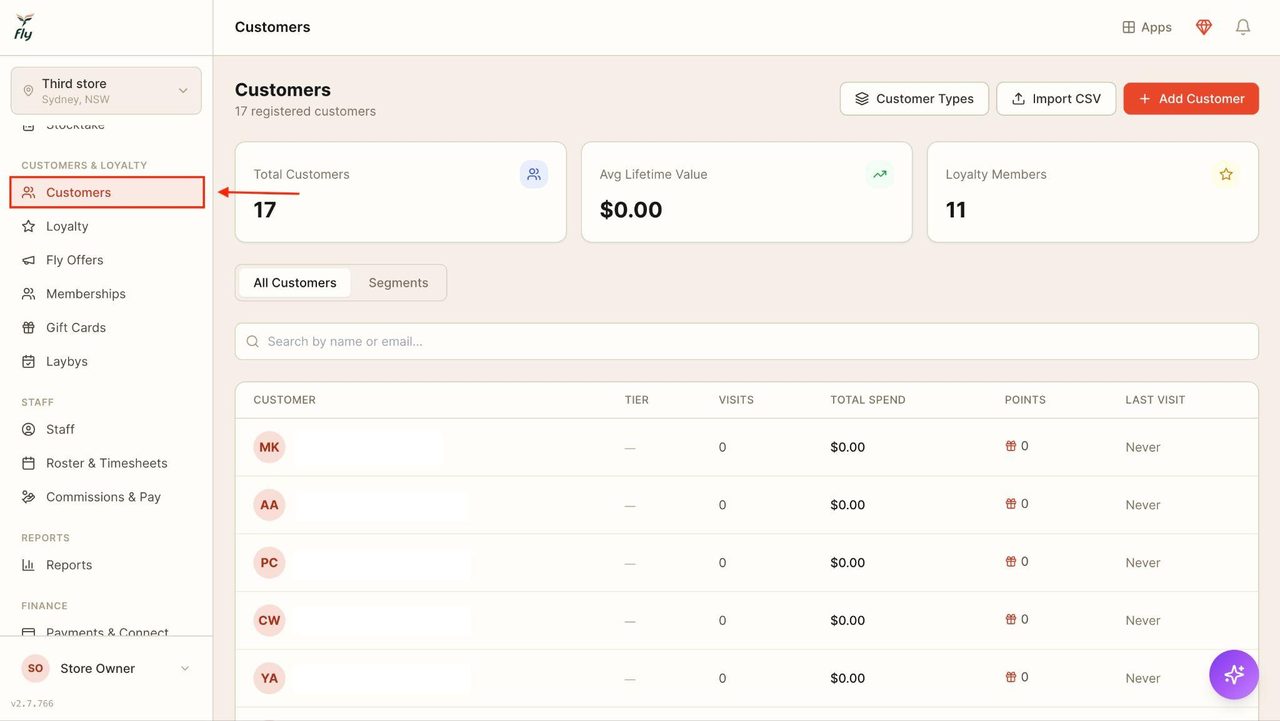Click the Loyalty star icon in sidebar
Image resolution: width=1280 pixels, height=721 pixels.
tap(29, 226)
